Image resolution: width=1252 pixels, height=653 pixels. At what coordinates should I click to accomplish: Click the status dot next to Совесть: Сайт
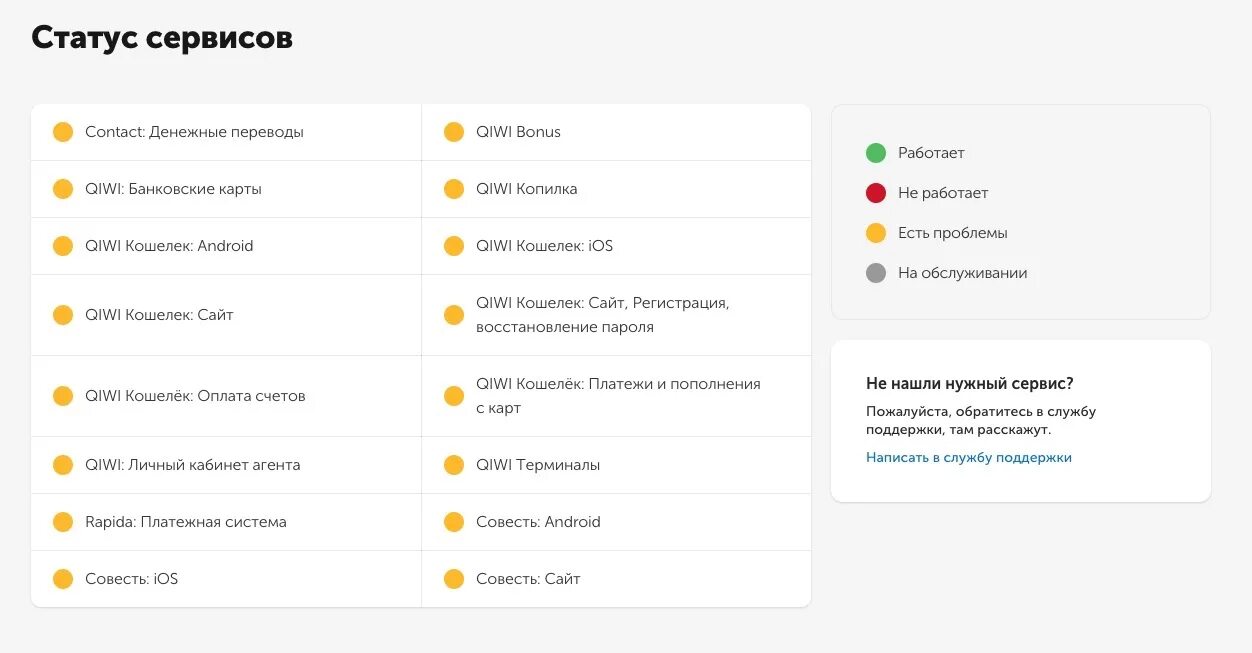(454, 579)
